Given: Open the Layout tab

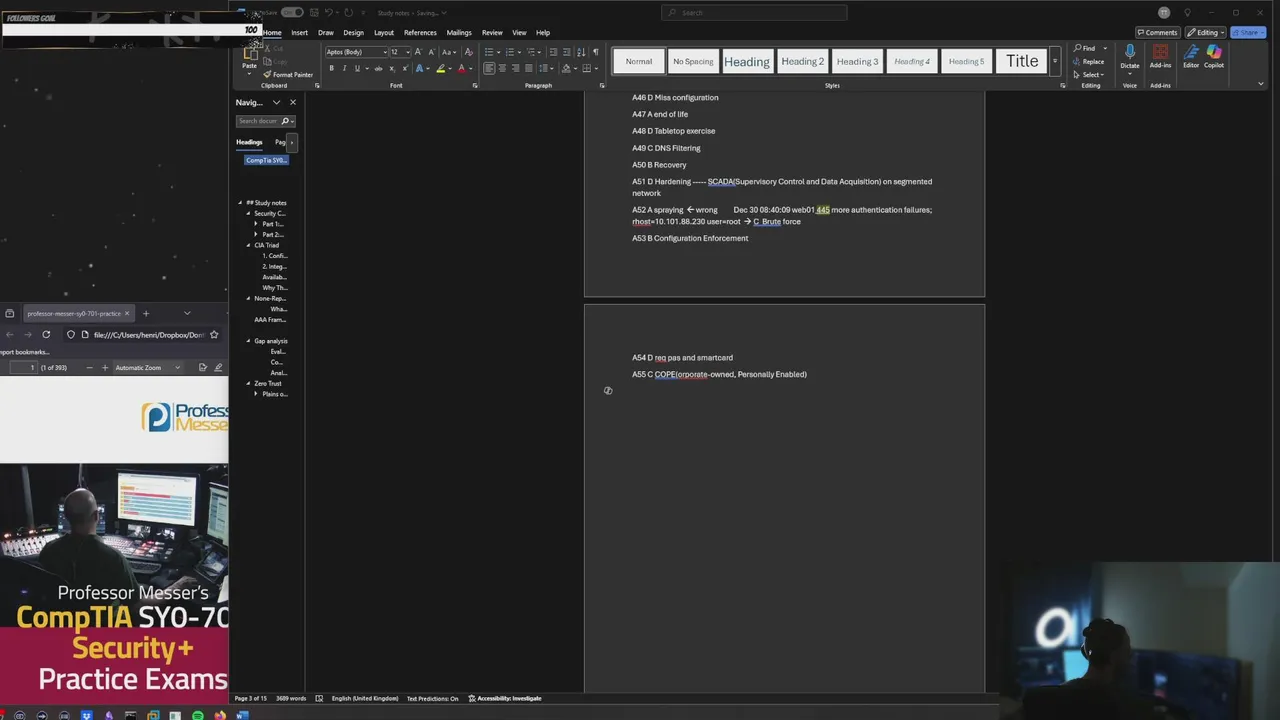Looking at the screenshot, I should pyautogui.click(x=384, y=32).
